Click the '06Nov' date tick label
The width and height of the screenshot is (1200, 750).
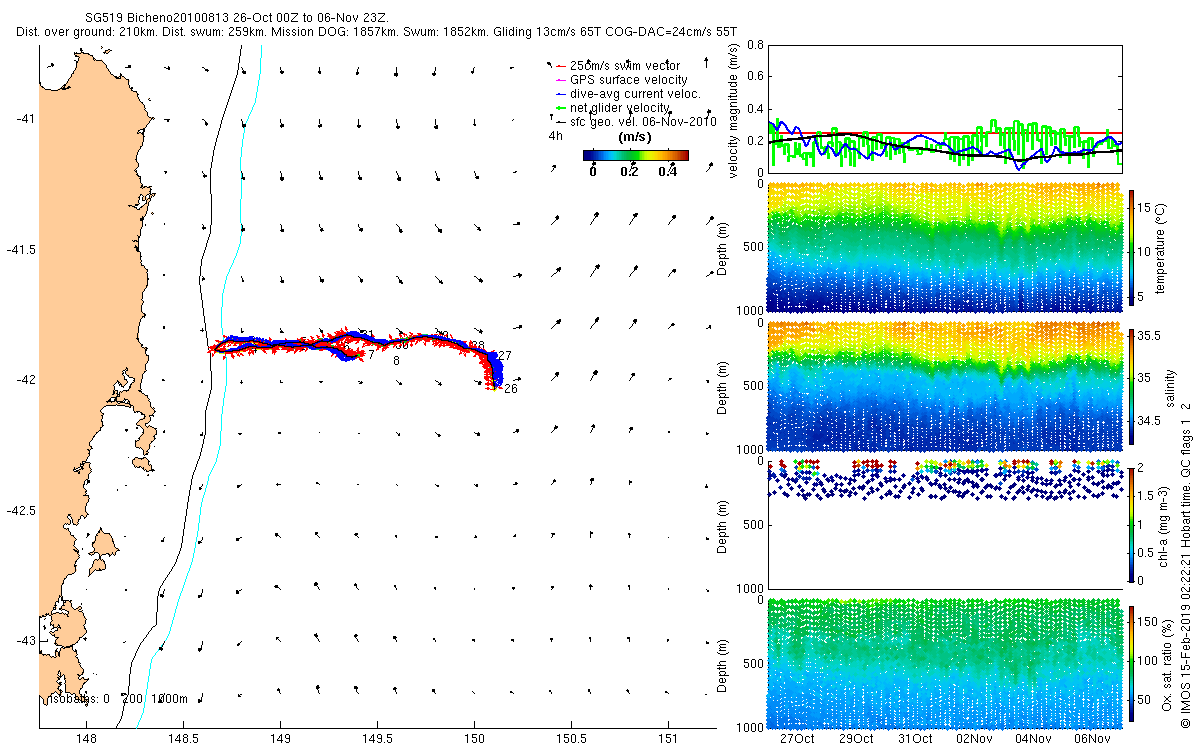click(1092, 739)
